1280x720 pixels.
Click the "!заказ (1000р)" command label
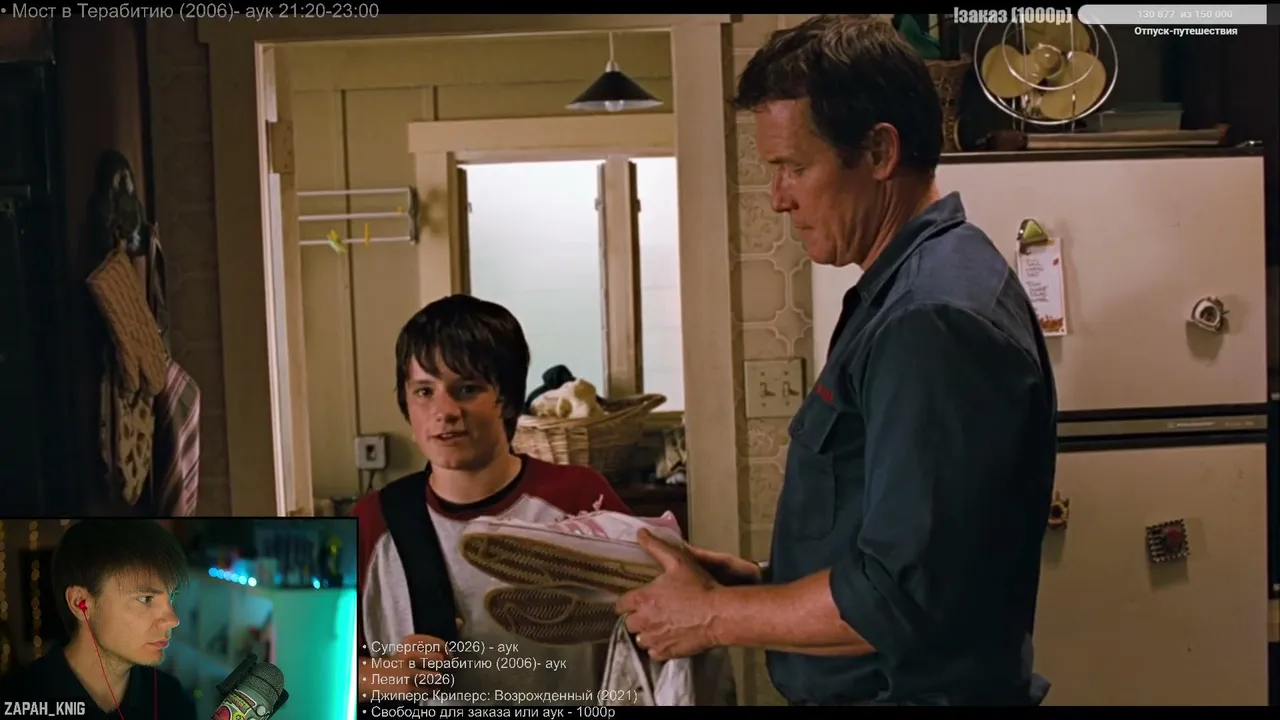pos(1012,15)
